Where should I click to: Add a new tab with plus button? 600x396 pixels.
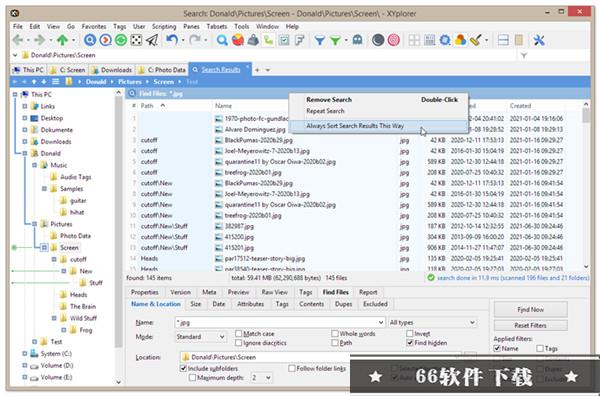point(257,70)
